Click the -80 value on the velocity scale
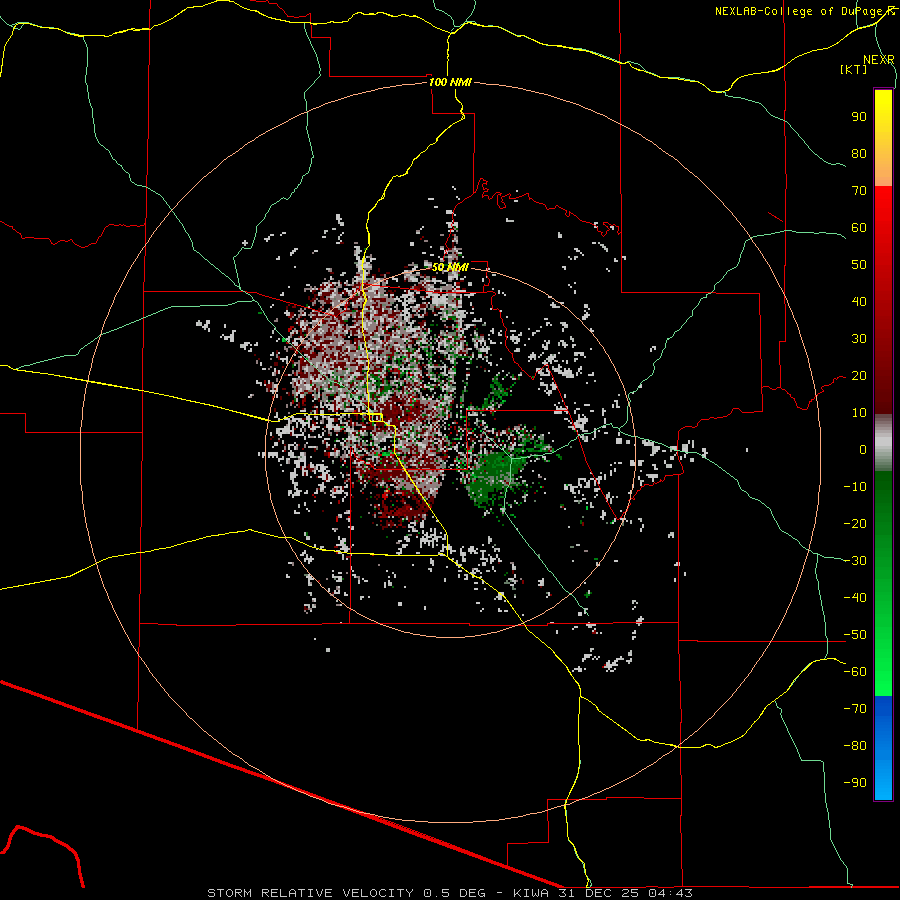The height and width of the screenshot is (900, 900). (855, 746)
